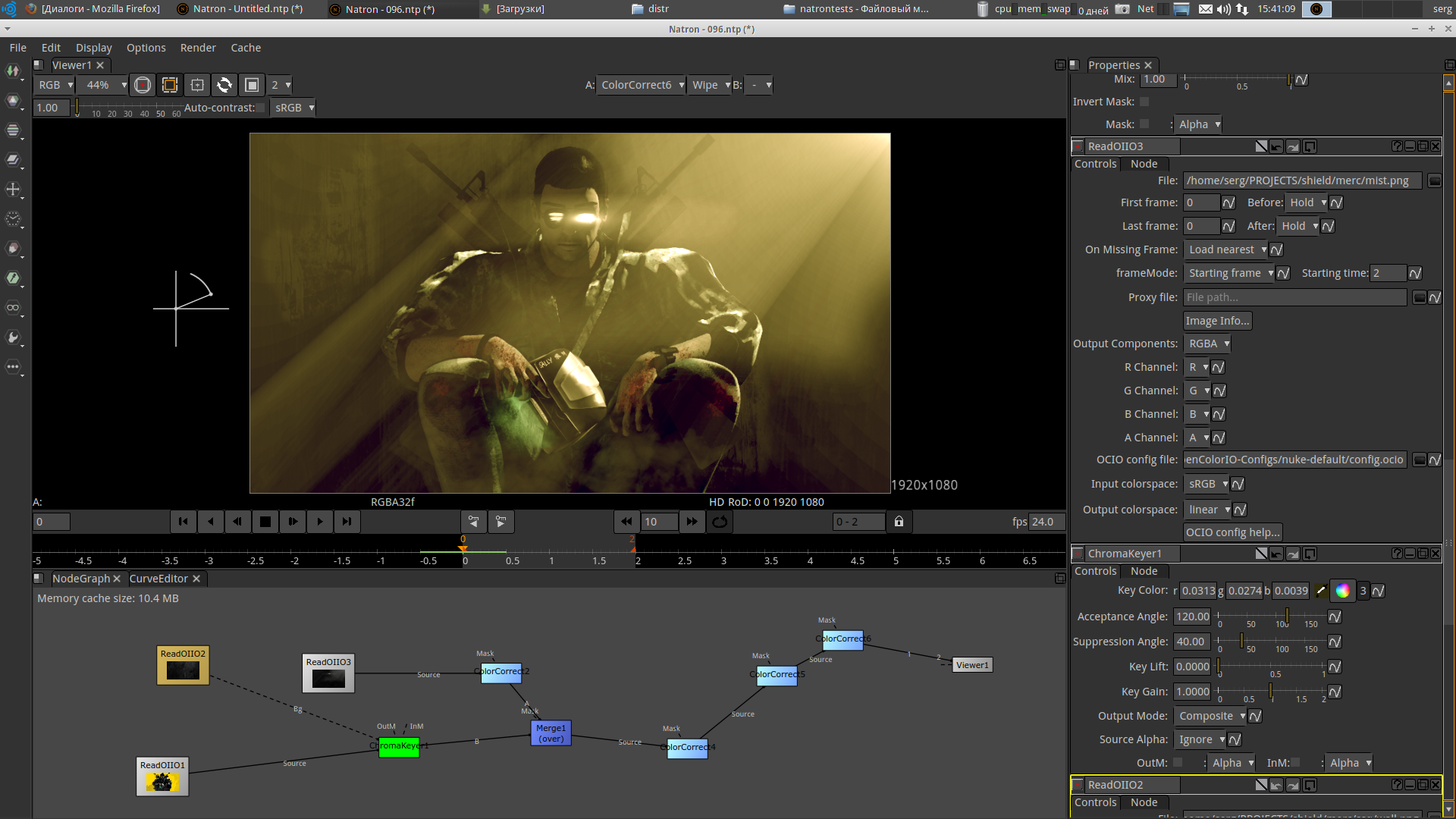Open the Output Mode Composite dropdown
Screen dimensions: 1456x819
click(1210, 716)
